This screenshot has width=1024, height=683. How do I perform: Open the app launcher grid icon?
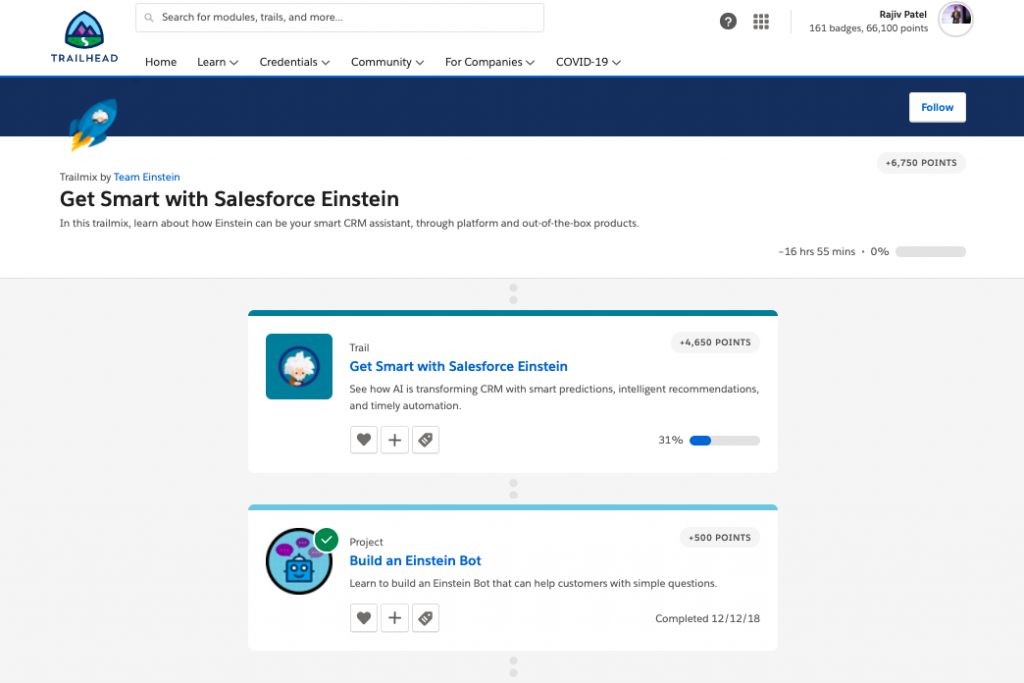[x=761, y=21]
